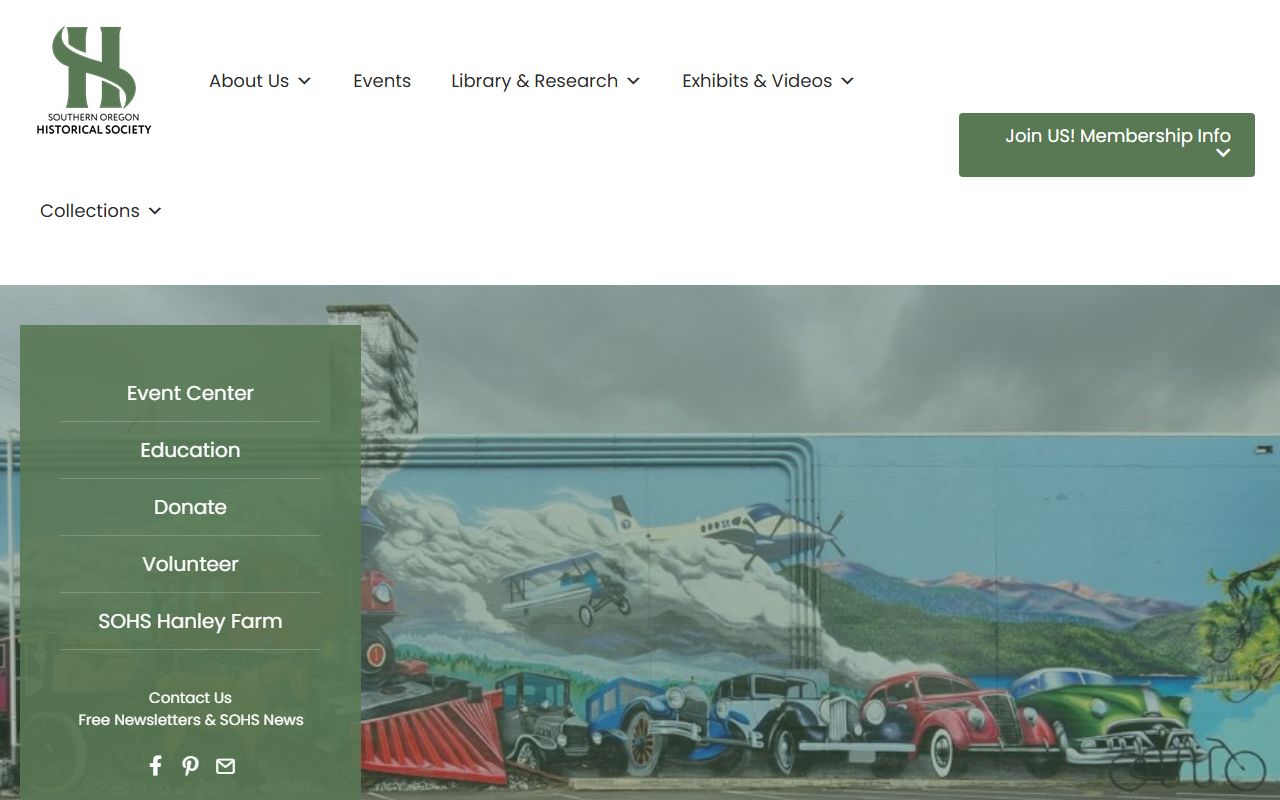Expand the Membership Info dropdown chevron
Viewport: 1280px width, 800px height.
click(1223, 153)
